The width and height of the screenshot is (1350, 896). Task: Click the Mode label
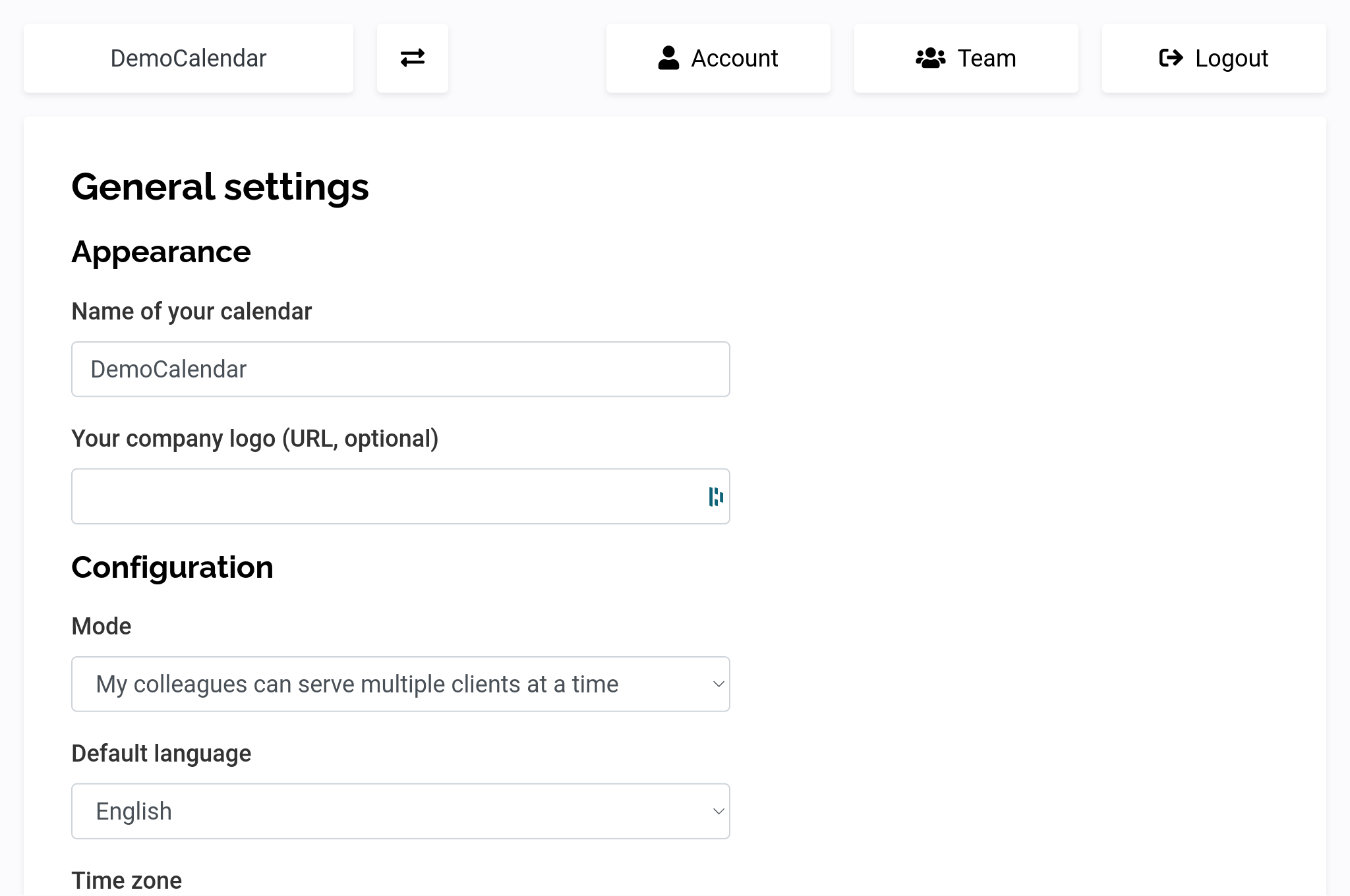point(102,626)
